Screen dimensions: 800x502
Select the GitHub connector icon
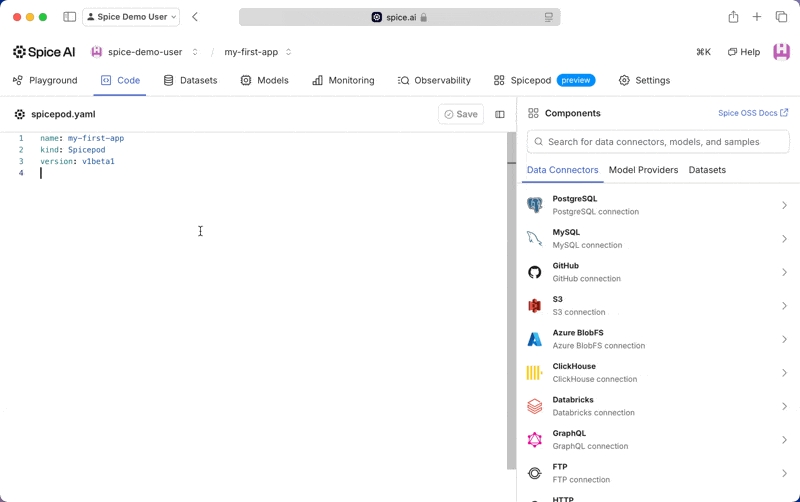pos(535,272)
